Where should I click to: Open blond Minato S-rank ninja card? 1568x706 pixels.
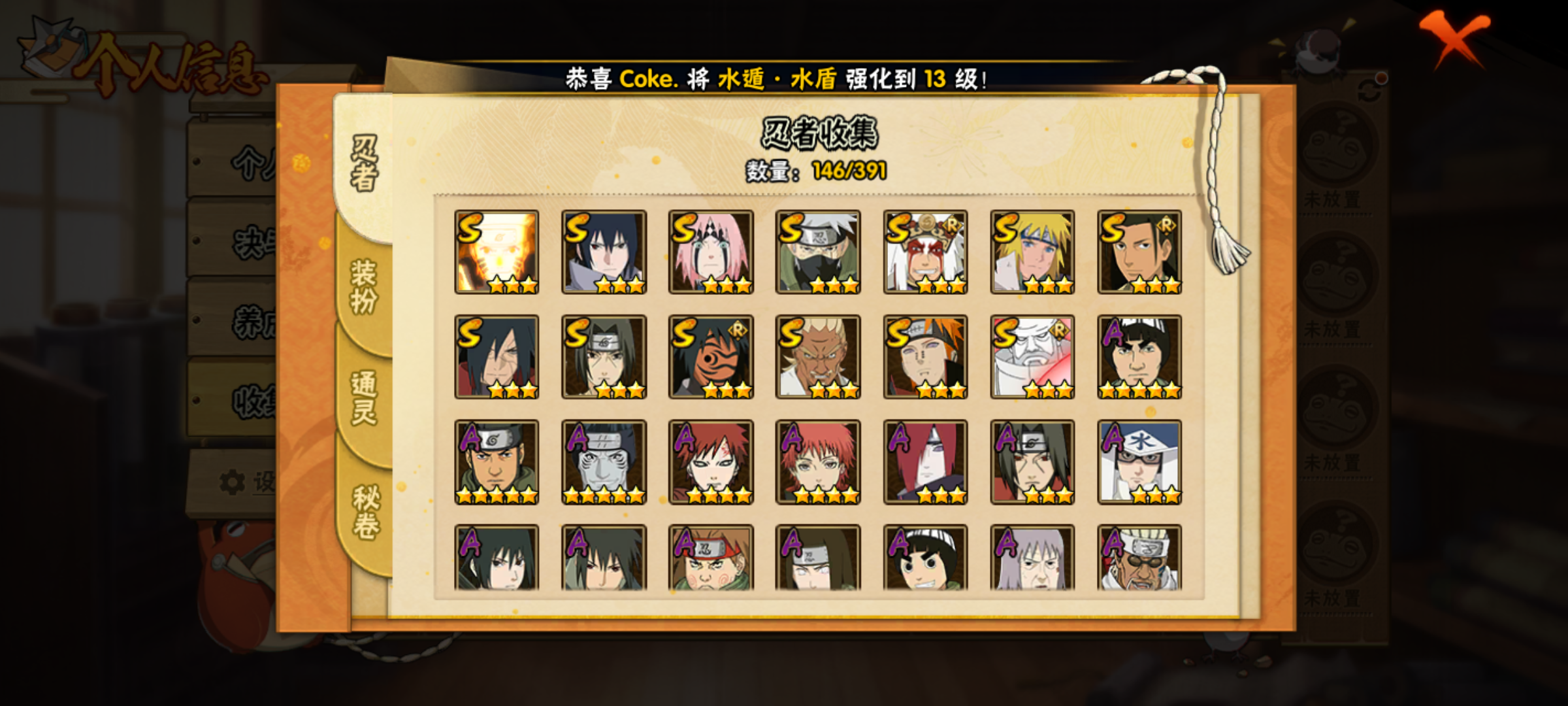point(1032,252)
